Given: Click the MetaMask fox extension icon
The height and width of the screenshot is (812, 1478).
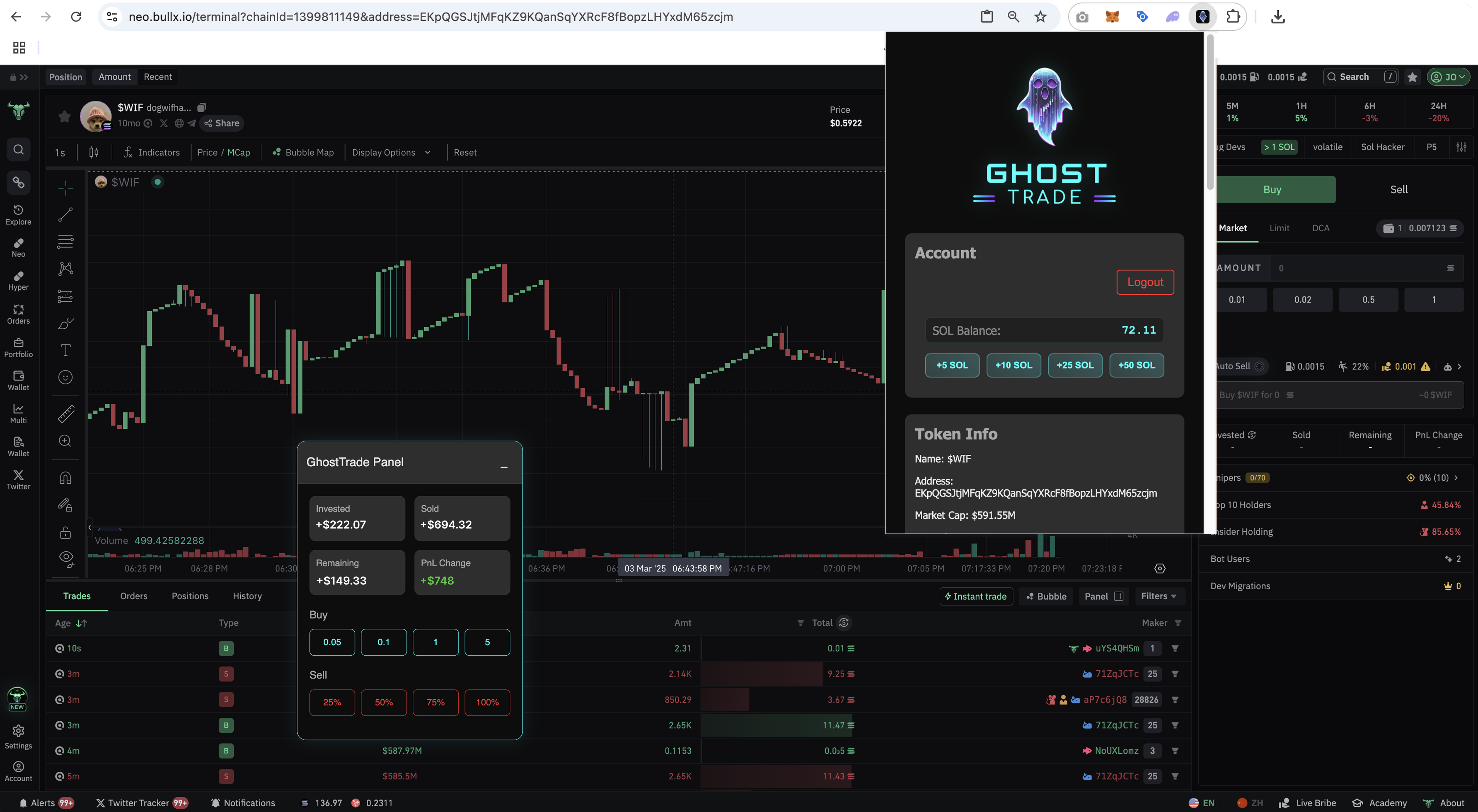Looking at the screenshot, I should pos(1112,17).
